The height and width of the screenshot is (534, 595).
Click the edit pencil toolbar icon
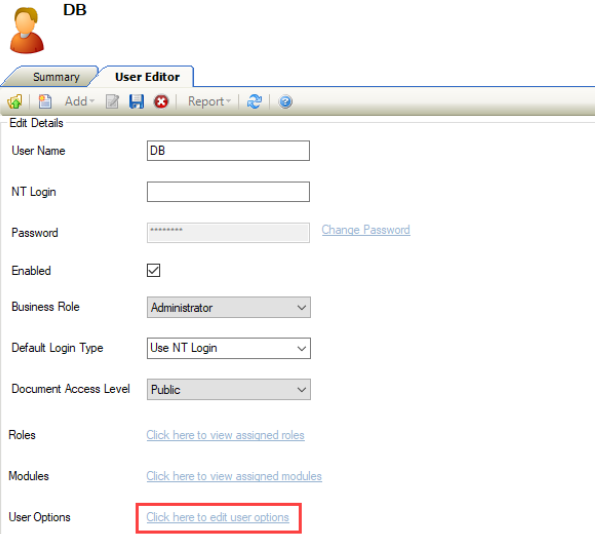coord(112,102)
